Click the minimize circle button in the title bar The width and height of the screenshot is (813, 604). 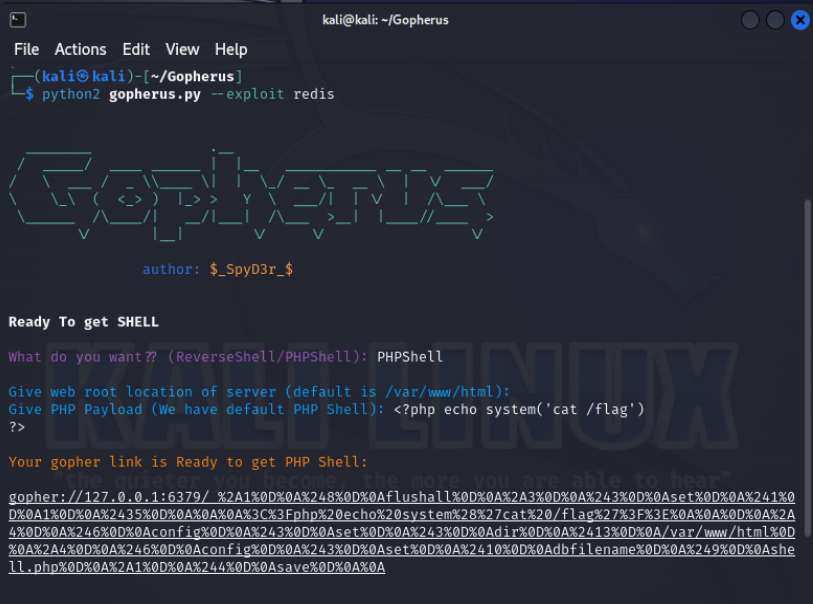[750, 20]
